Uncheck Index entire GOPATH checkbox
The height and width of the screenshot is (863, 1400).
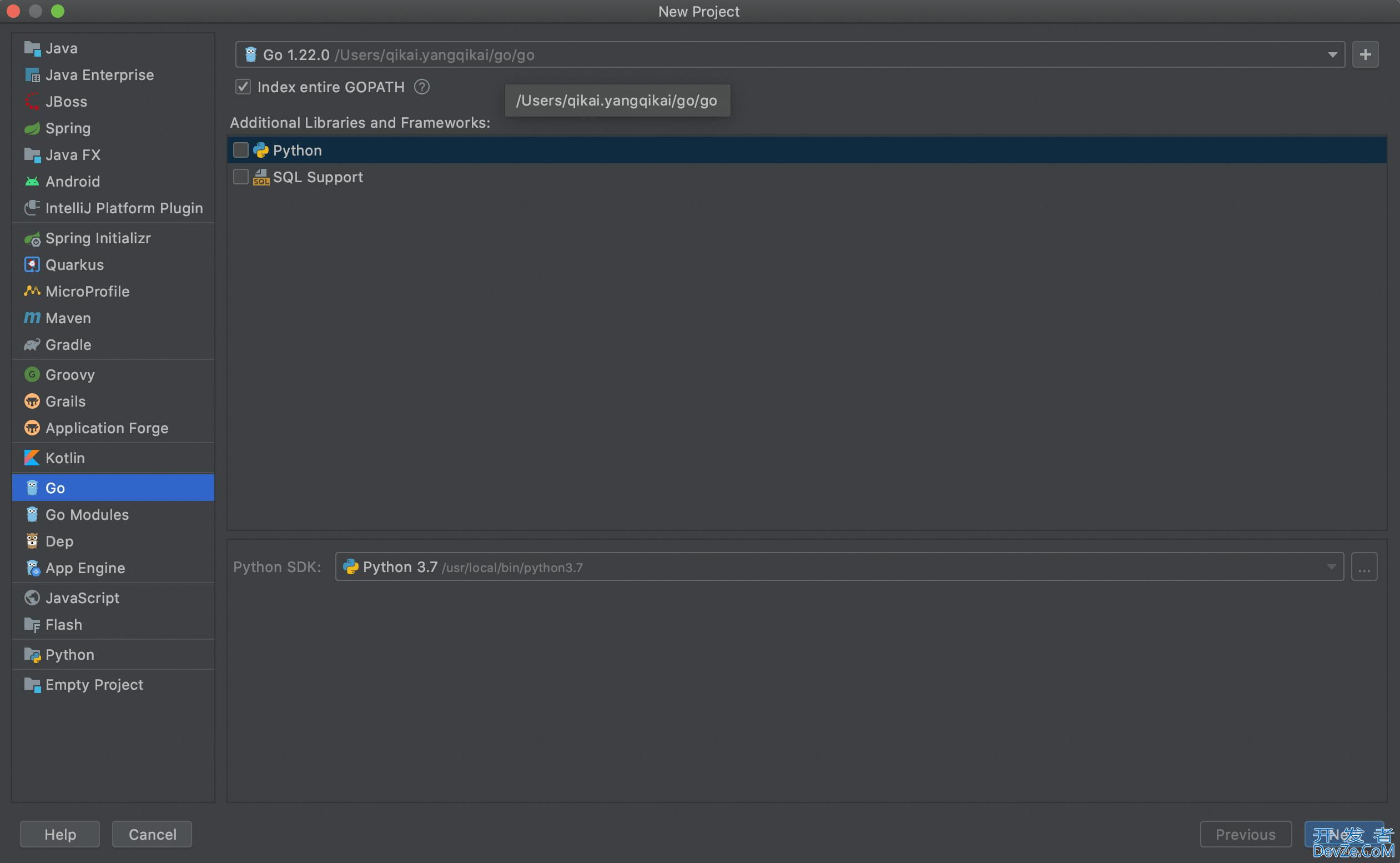click(243, 87)
